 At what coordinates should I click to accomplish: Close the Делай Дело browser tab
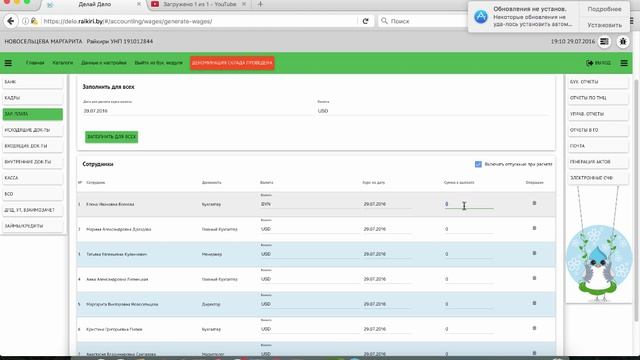tap(139, 4)
